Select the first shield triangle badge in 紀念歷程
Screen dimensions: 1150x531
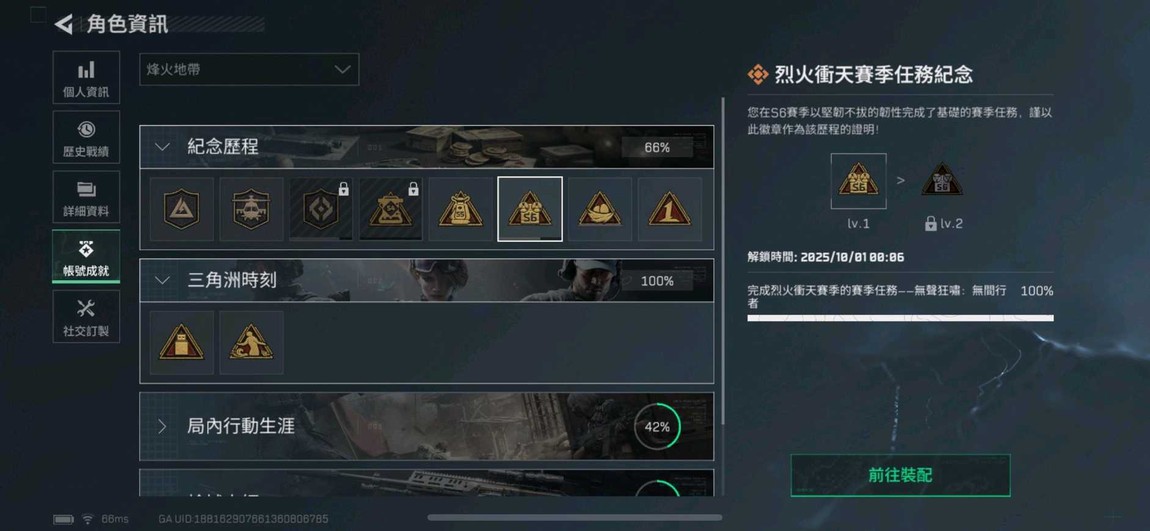pyautogui.click(x=182, y=209)
